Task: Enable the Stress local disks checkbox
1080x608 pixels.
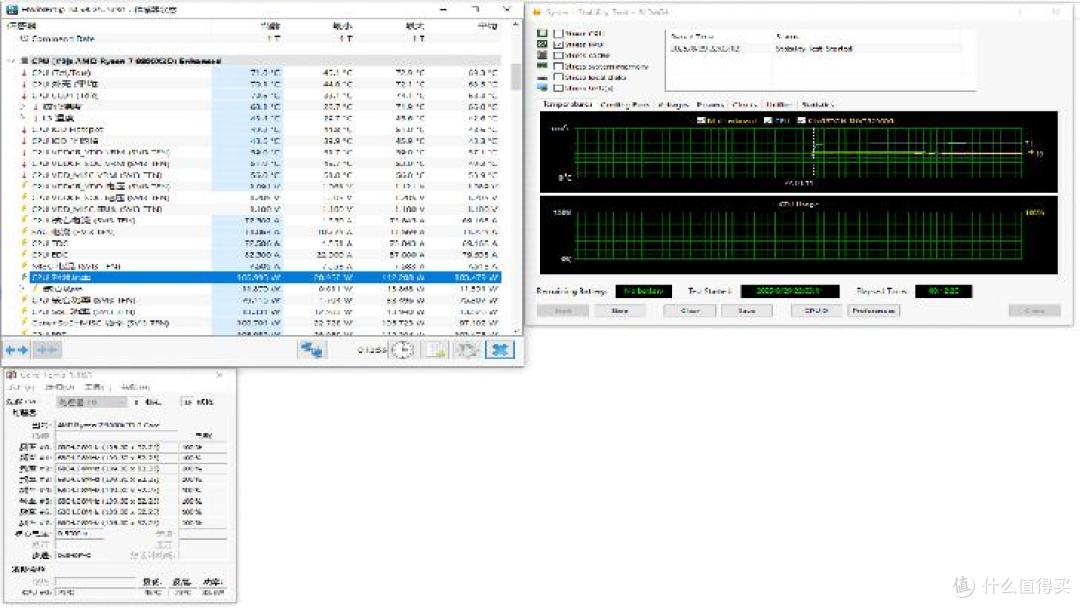Action: [559, 77]
